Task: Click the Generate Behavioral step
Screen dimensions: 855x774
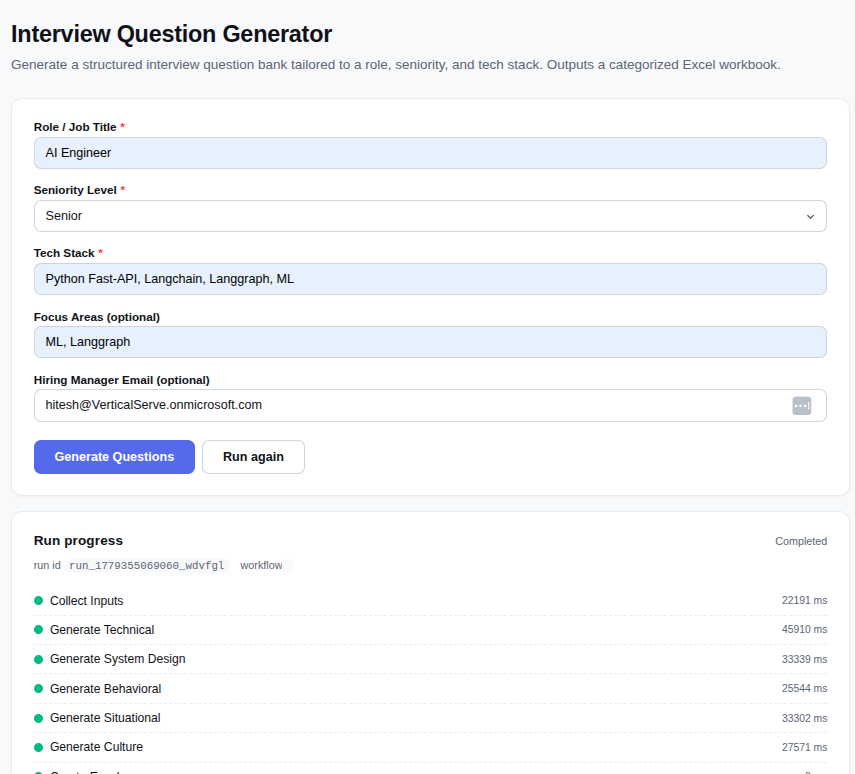Action: pos(430,688)
